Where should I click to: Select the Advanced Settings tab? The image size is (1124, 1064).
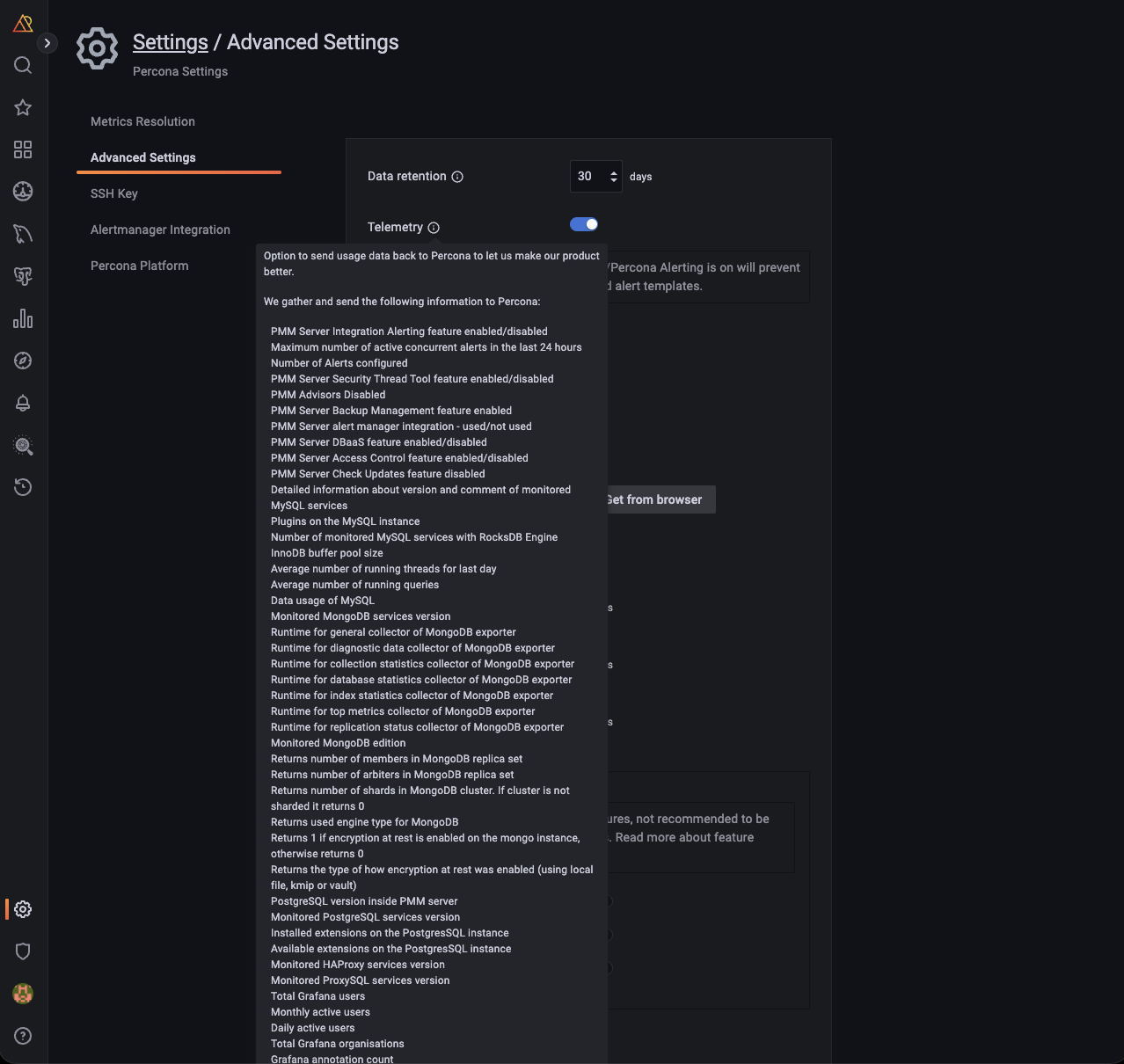coord(143,157)
